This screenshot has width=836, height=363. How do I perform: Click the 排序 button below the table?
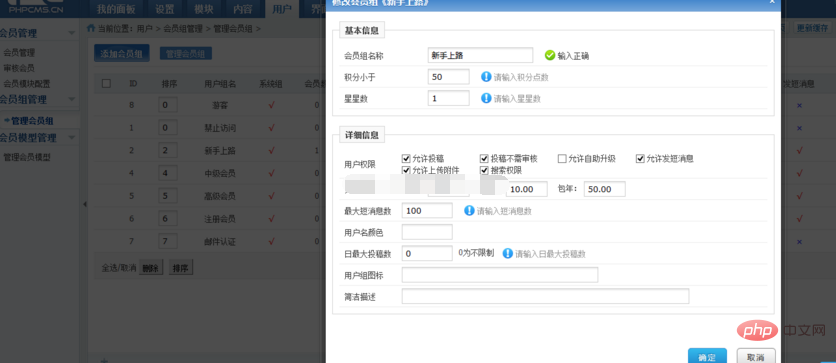181,268
